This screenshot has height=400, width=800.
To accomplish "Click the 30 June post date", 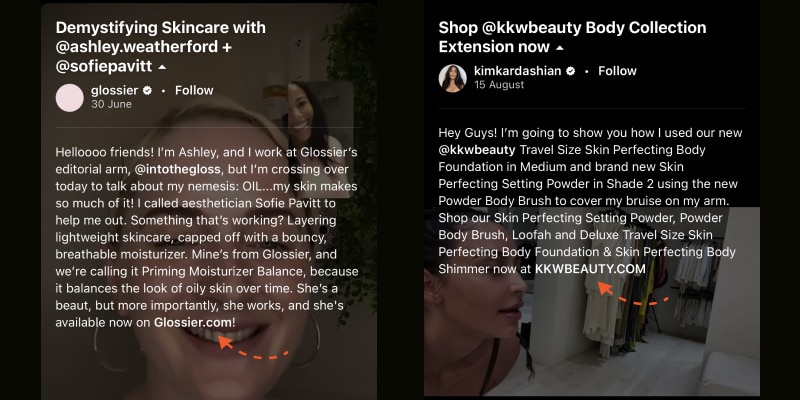I will 111,104.
